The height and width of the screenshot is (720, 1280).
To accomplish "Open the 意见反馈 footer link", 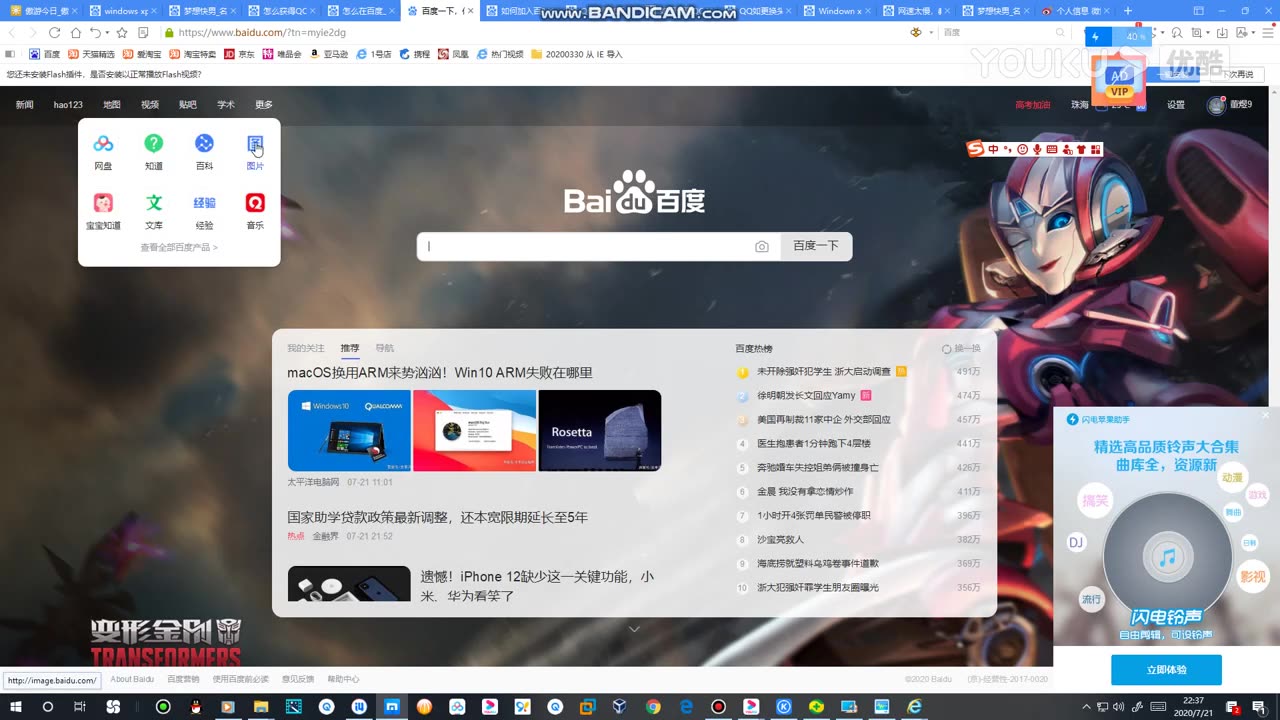I will [x=298, y=679].
